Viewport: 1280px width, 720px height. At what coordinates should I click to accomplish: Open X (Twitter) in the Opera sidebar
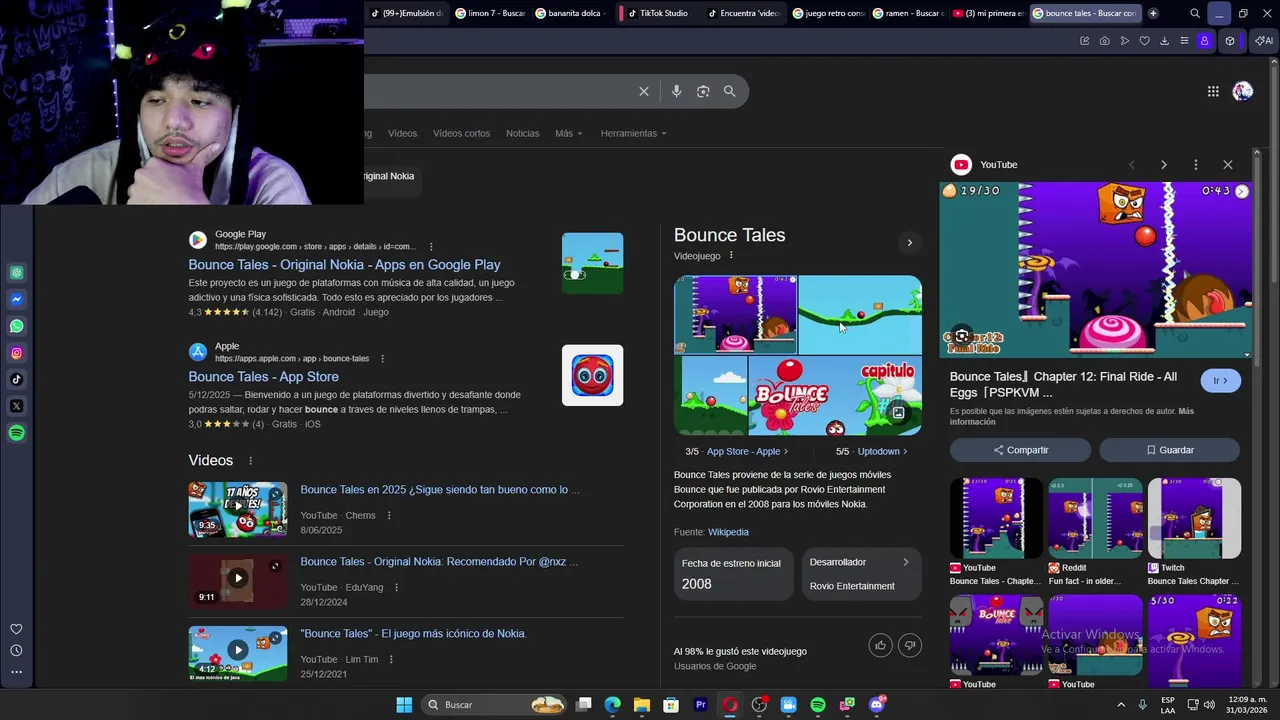[17, 406]
